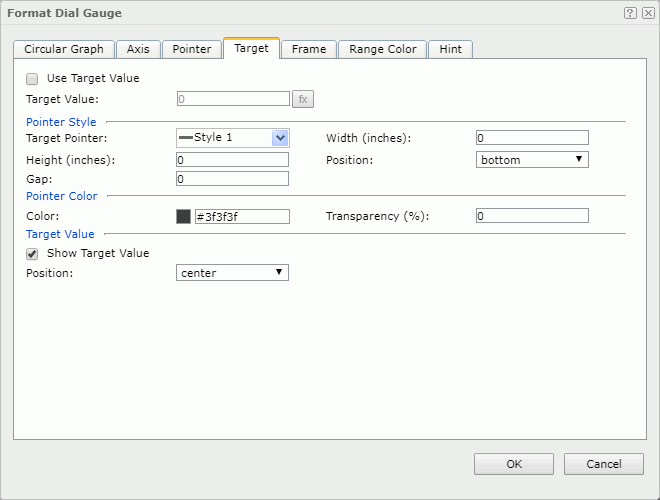Click the Pointer Color section heading
Image resolution: width=660 pixels, height=500 pixels.
click(62, 196)
